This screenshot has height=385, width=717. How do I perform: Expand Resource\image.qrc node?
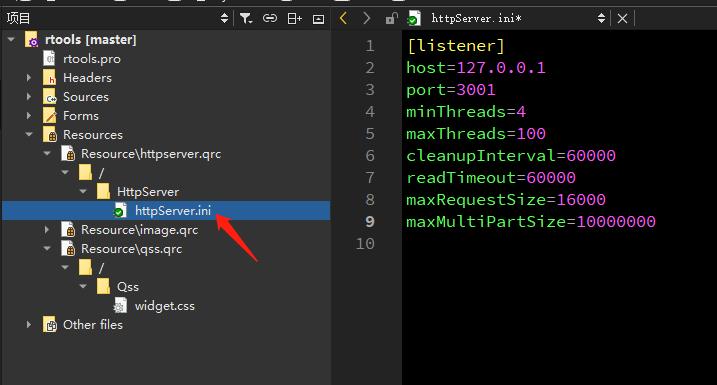(x=47, y=230)
